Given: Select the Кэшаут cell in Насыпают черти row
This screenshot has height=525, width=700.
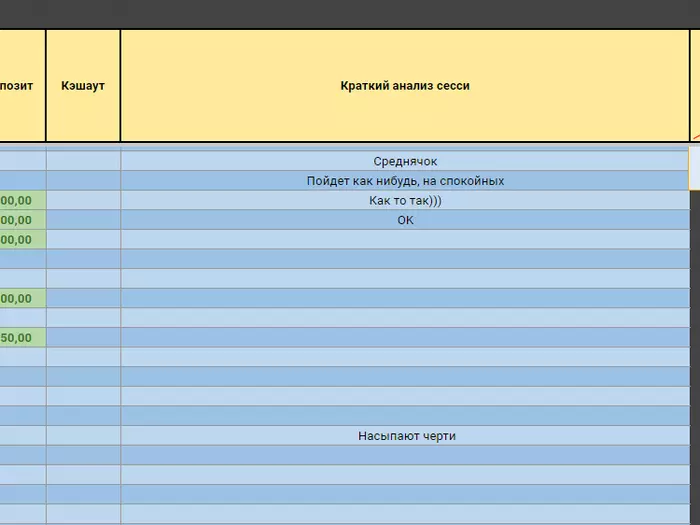Looking at the screenshot, I should pos(83,436).
